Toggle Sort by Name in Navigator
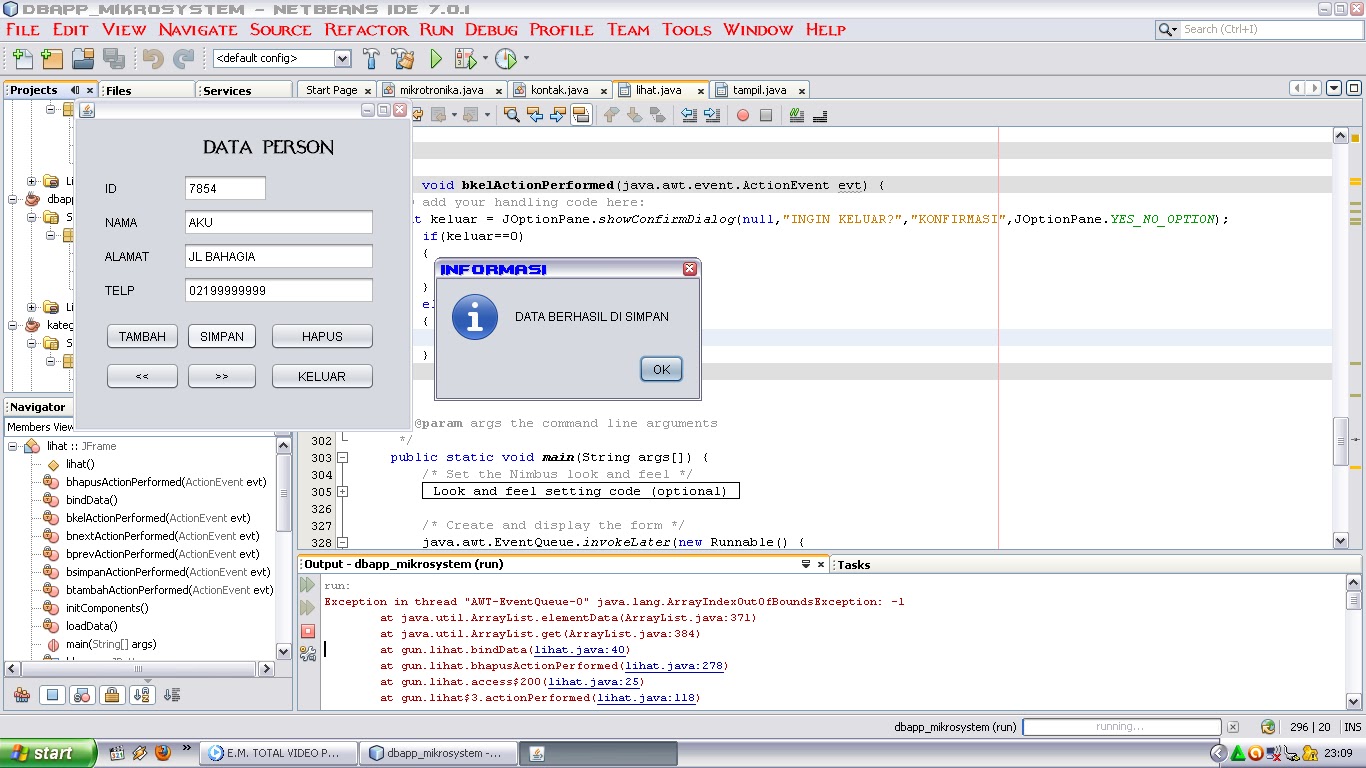 [x=142, y=695]
